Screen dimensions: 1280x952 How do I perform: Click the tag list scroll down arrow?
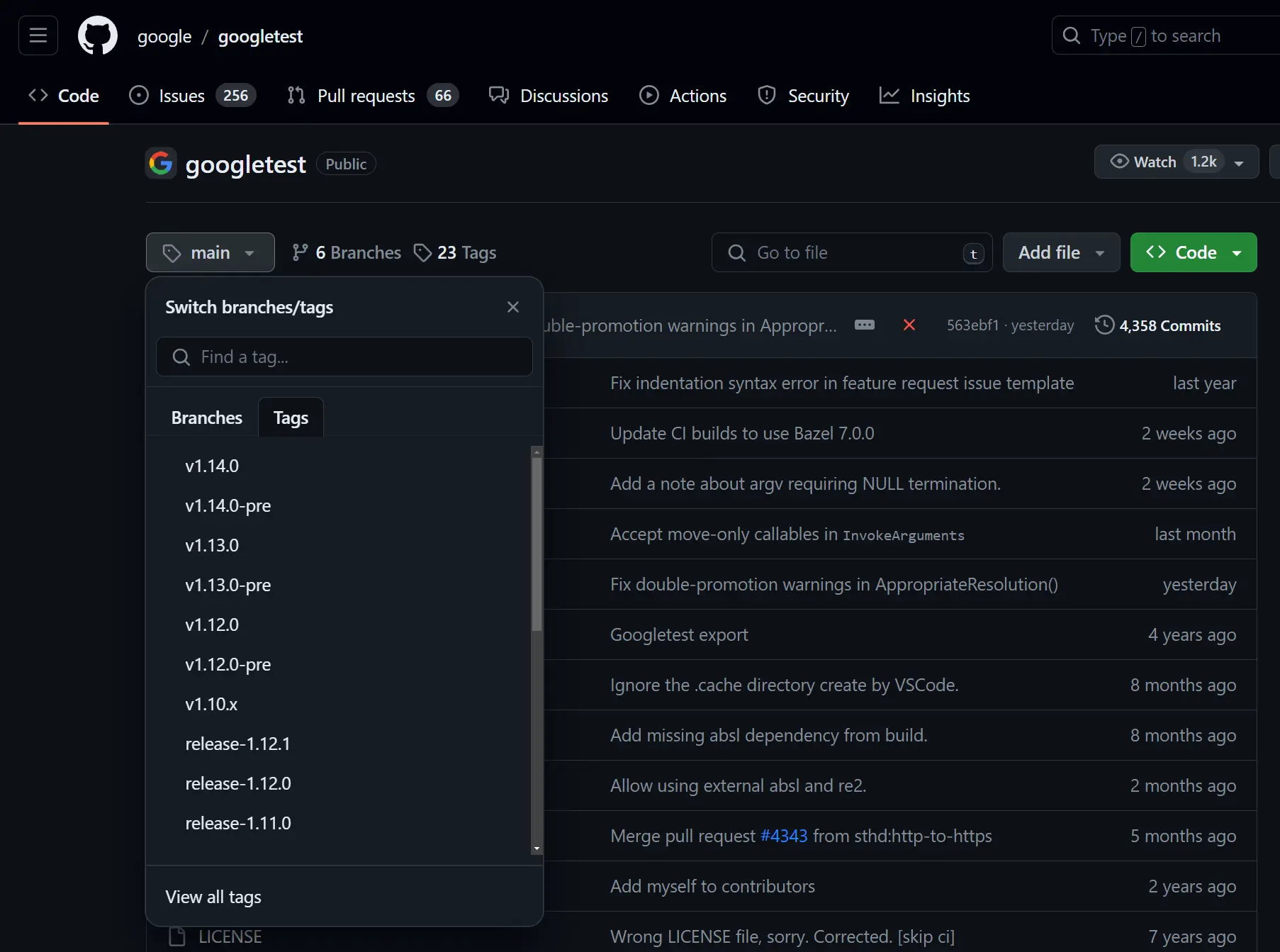[537, 848]
